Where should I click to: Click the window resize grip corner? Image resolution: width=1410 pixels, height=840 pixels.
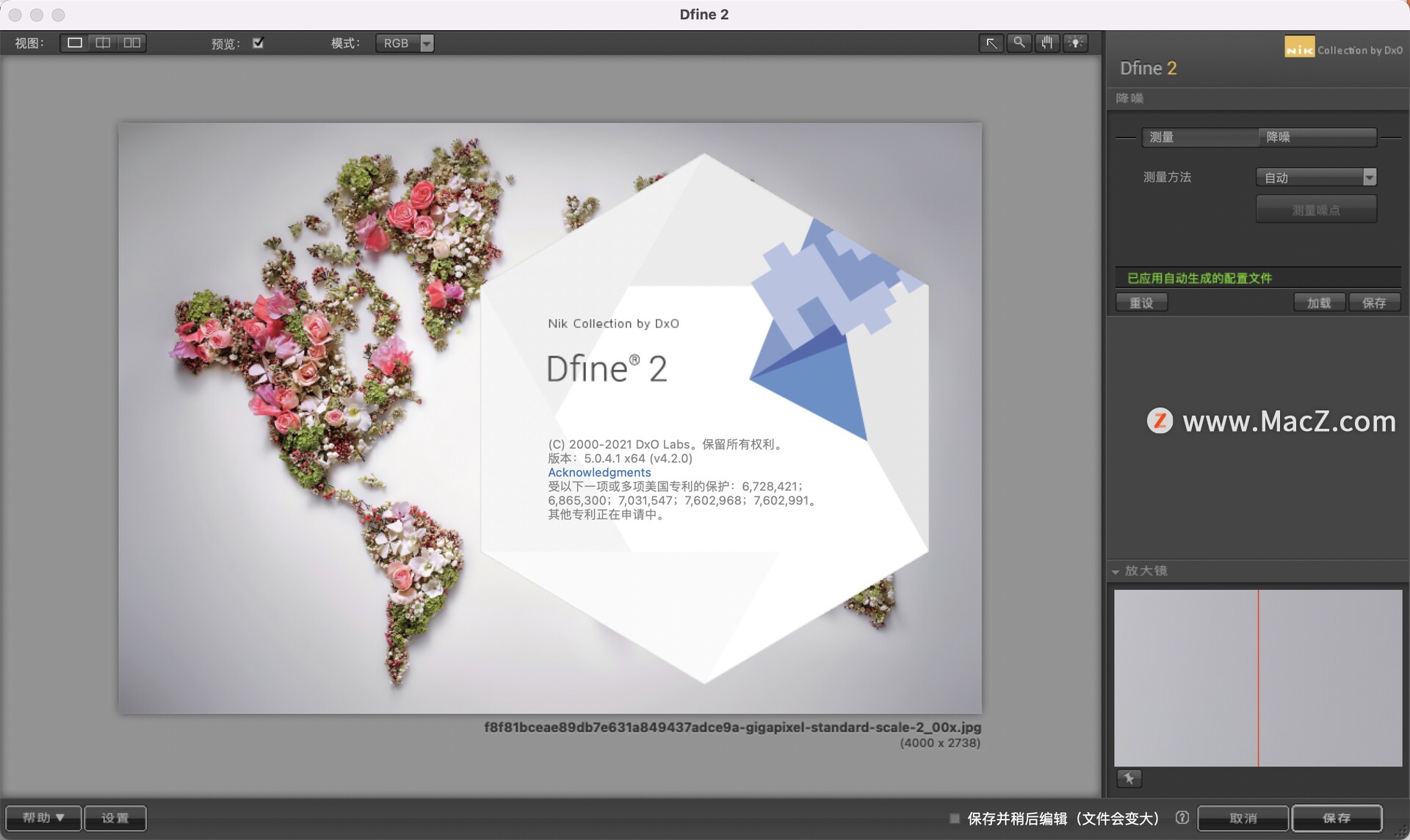1401,831
